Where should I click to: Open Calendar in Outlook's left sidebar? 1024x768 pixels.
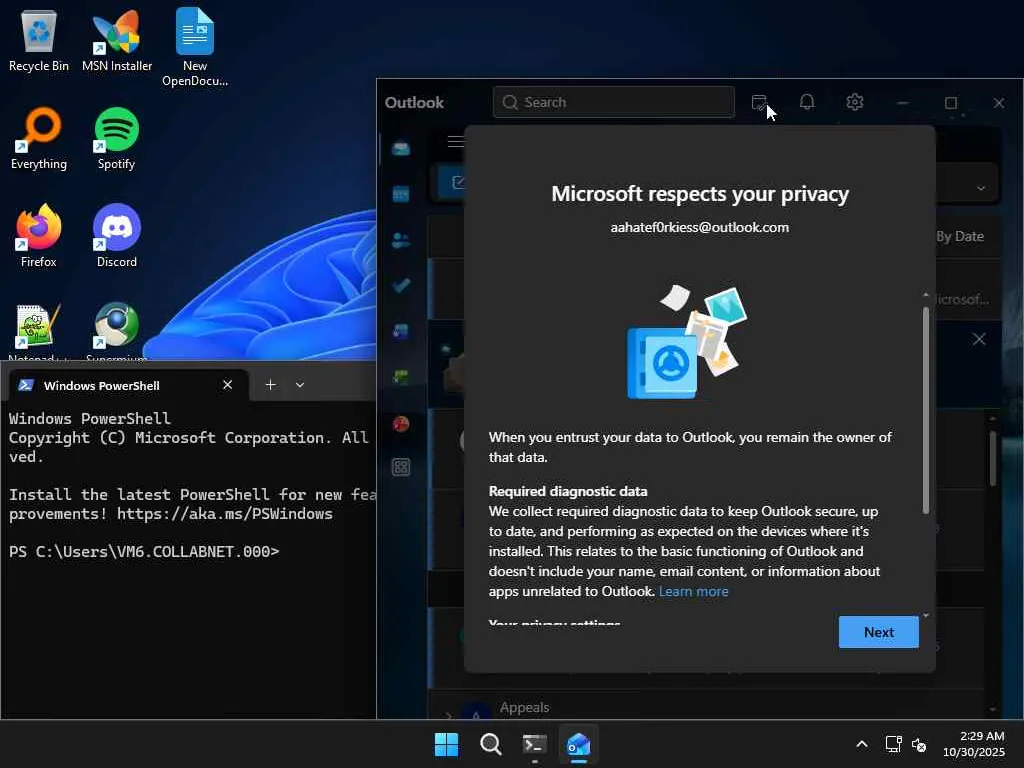coord(401,194)
